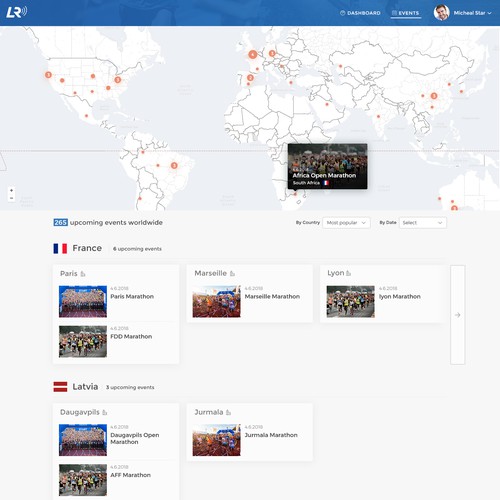Open the AFF Marathon event link
The image size is (500, 500).
pyautogui.click(x=130, y=475)
